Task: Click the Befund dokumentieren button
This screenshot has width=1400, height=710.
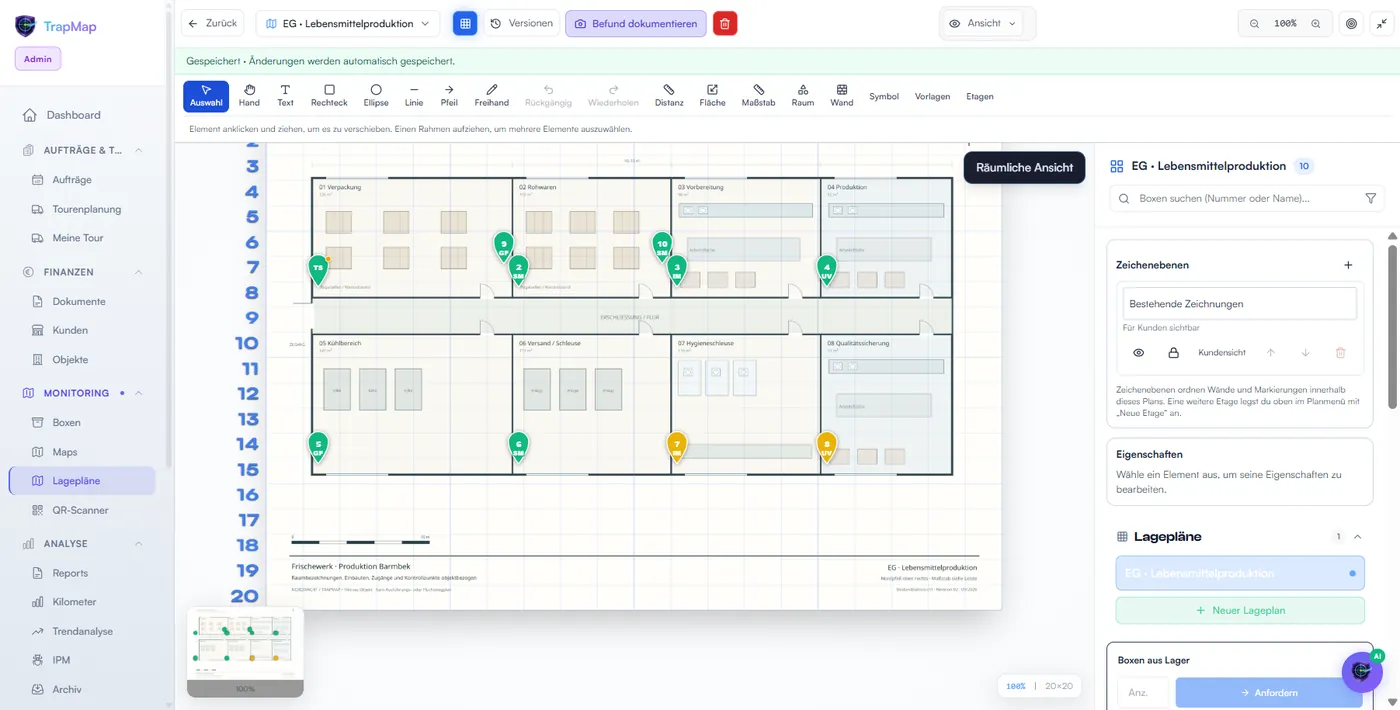Action: coord(636,23)
